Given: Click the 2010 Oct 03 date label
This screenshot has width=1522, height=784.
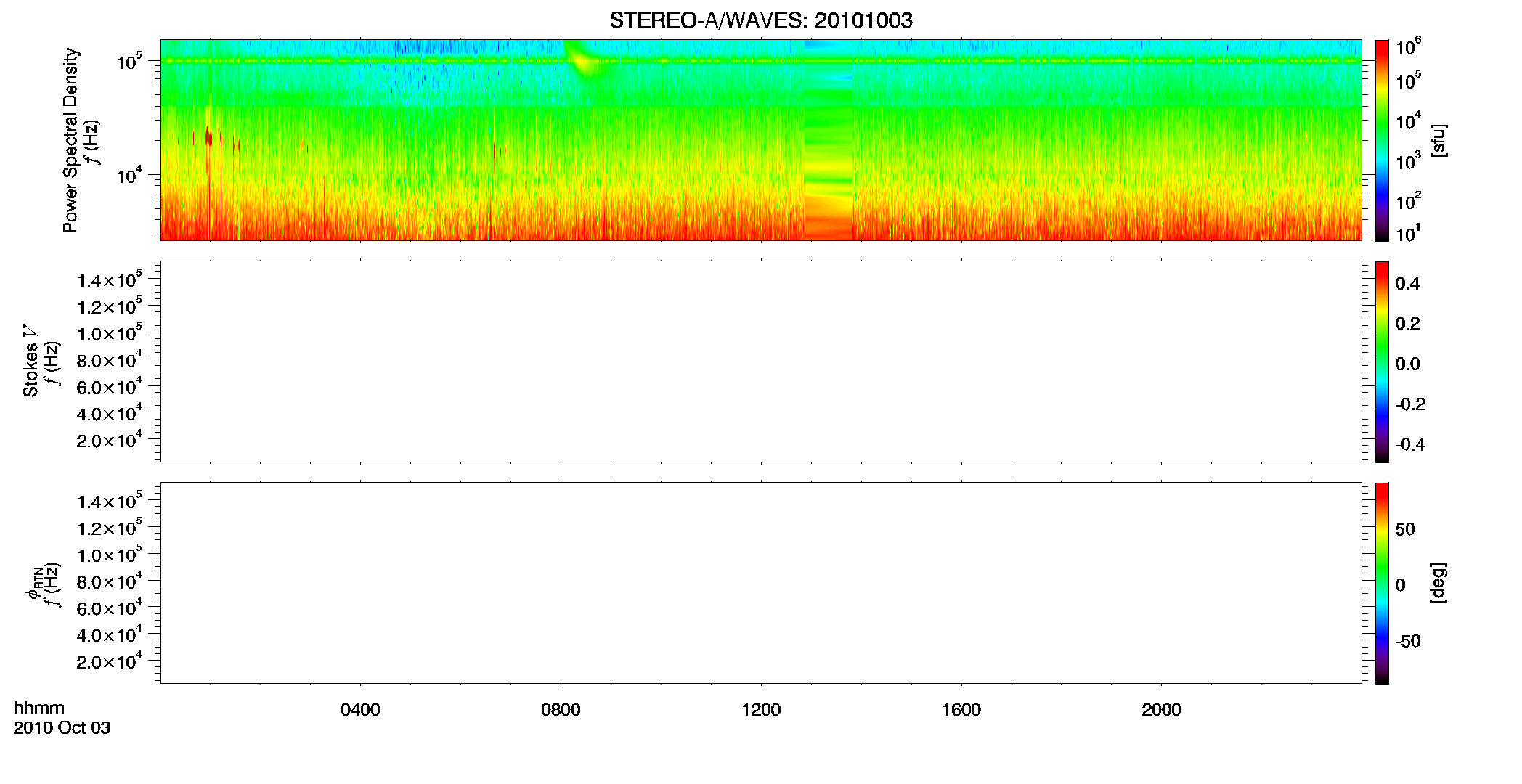Looking at the screenshot, I should [x=62, y=728].
